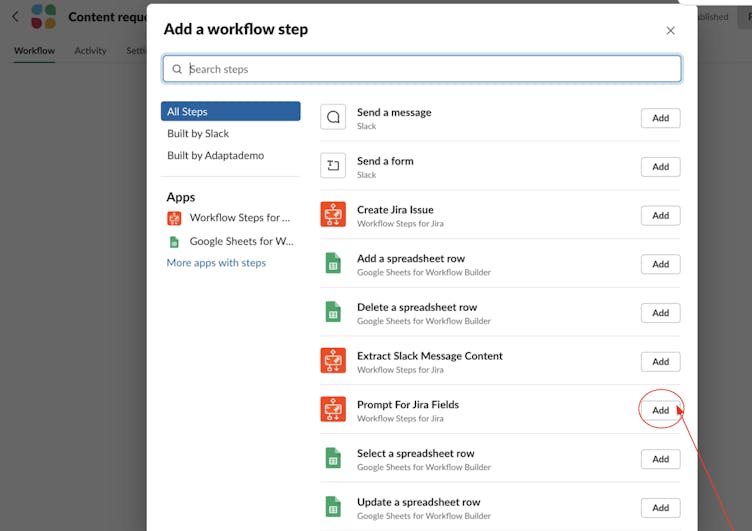This screenshot has width=752, height=531.
Task: Add the Update a spreadsheet row step
Action: [x=660, y=507]
